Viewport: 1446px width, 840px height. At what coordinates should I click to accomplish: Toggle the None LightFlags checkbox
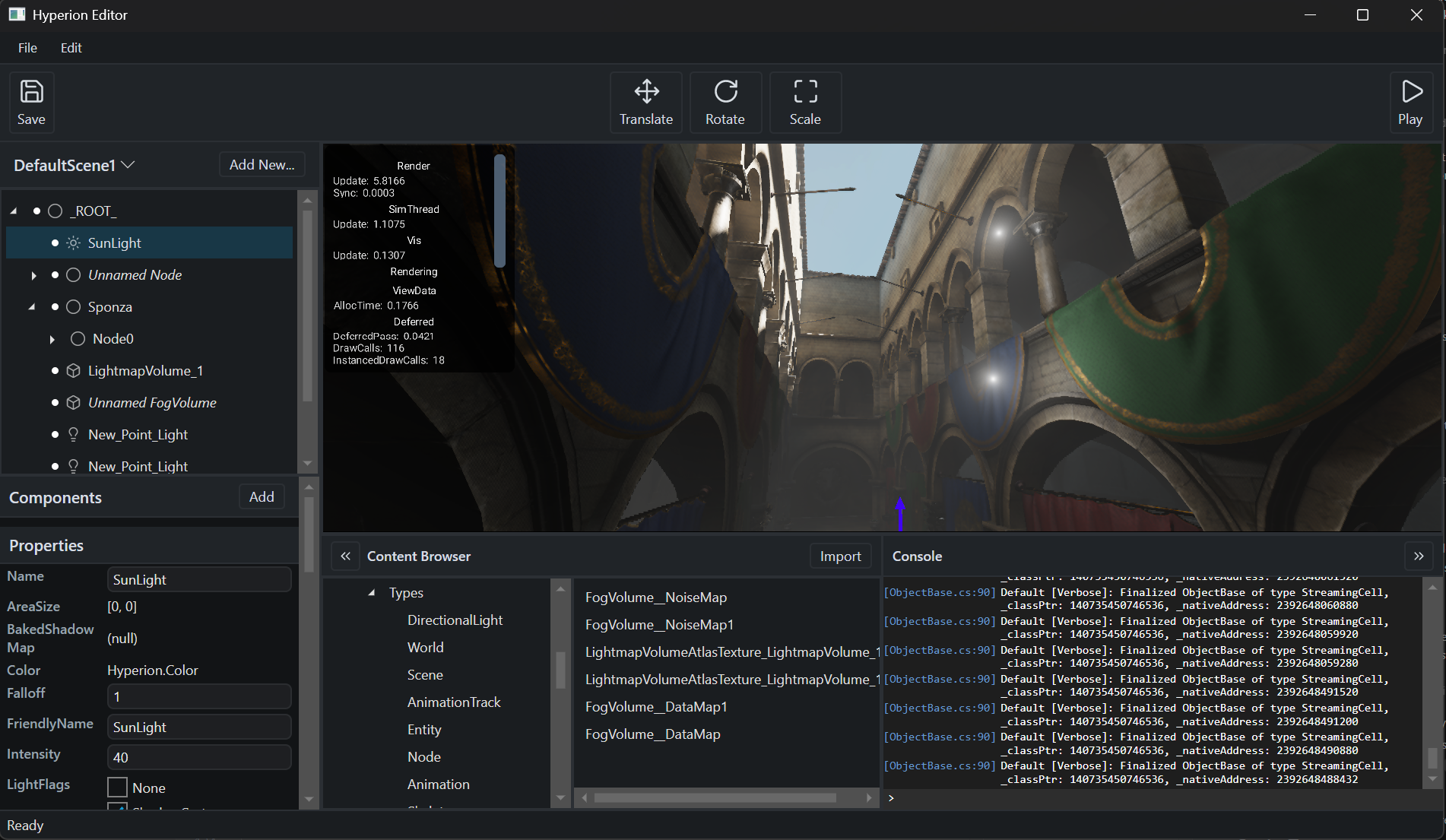coord(118,787)
